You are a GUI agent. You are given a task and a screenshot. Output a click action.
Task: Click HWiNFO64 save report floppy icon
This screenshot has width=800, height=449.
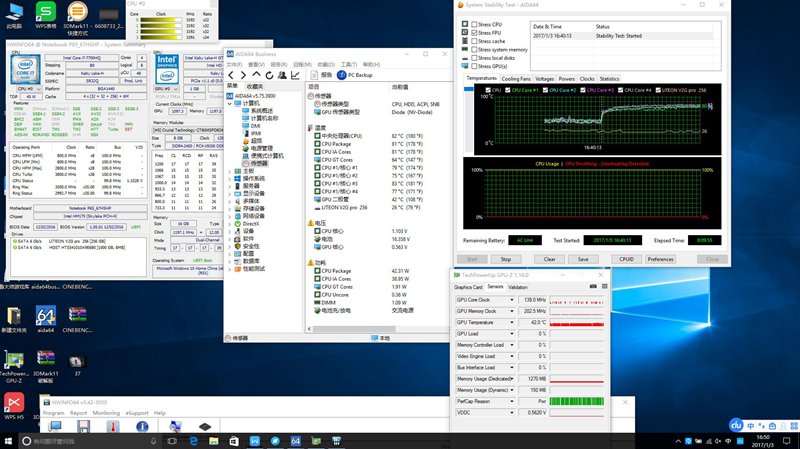[x=83, y=426]
